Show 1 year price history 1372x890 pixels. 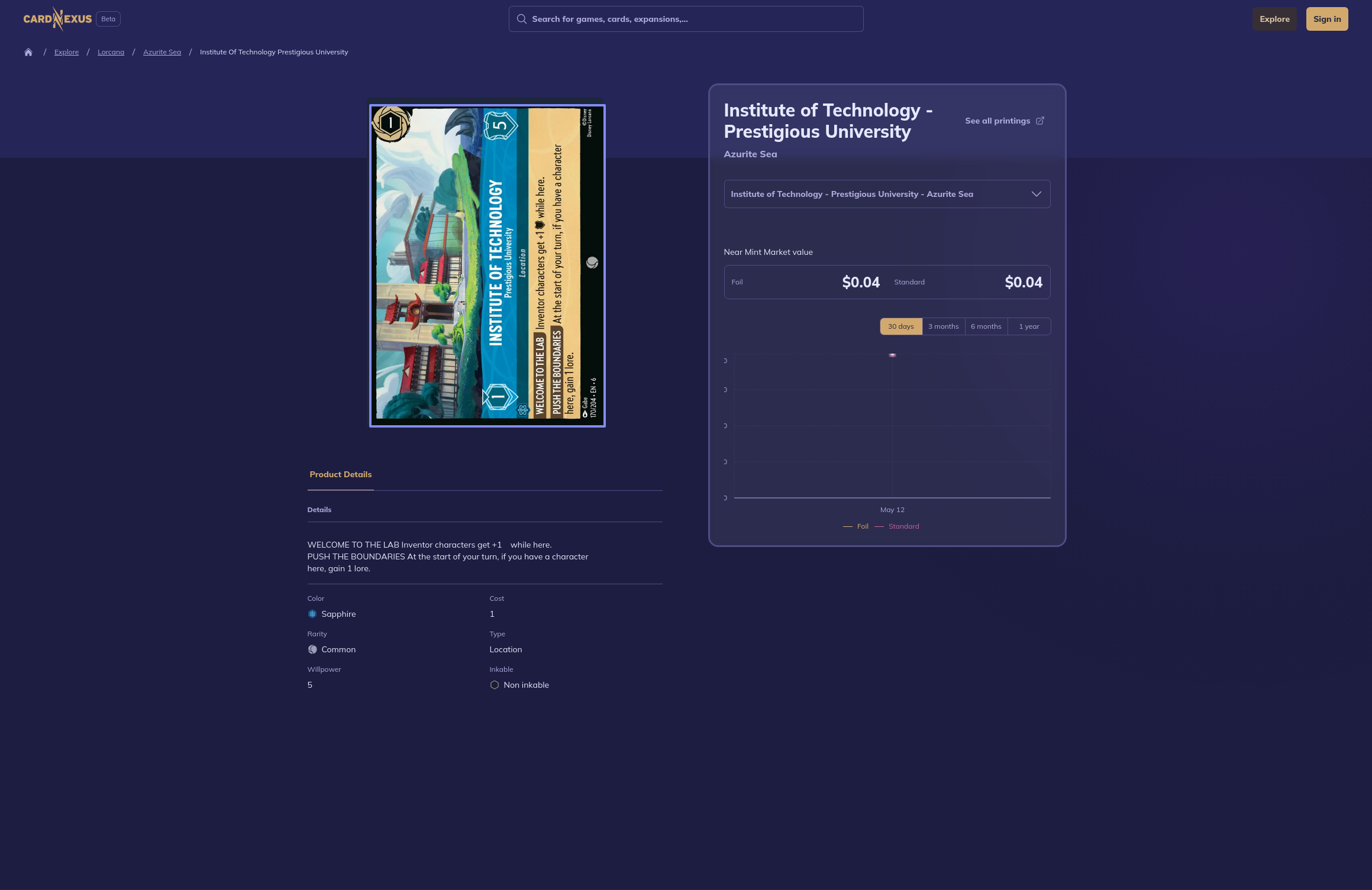point(1029,326)
